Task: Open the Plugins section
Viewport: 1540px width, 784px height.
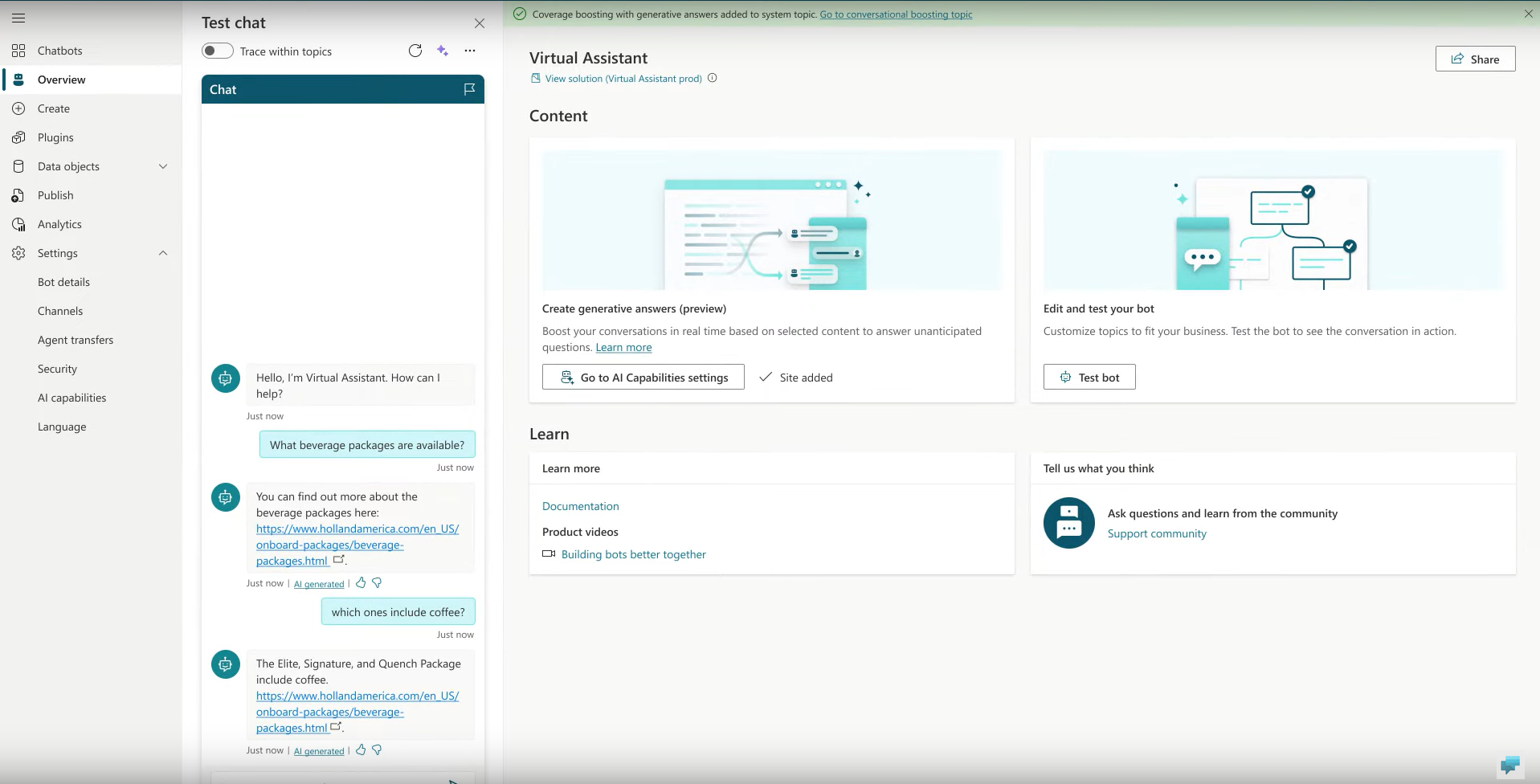Action: [x=18, y=137]
